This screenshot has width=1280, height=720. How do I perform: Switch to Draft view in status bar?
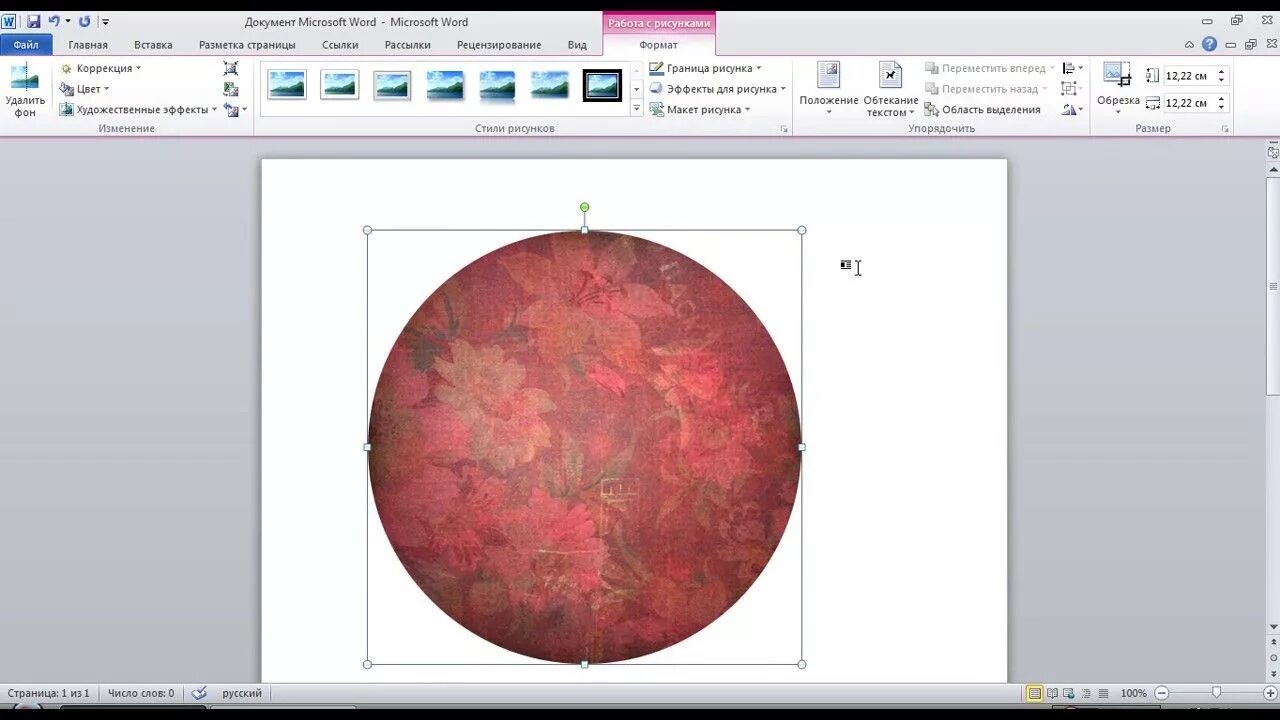click(1103, 693)
